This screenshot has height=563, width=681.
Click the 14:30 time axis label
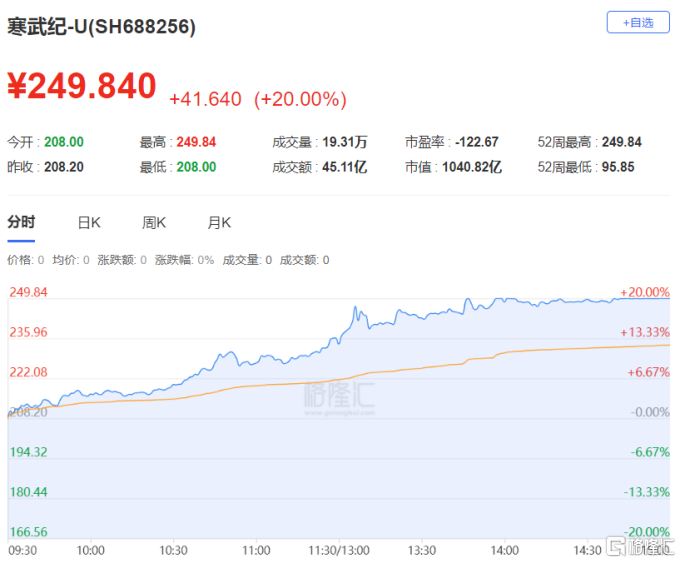tap(587, 551)
